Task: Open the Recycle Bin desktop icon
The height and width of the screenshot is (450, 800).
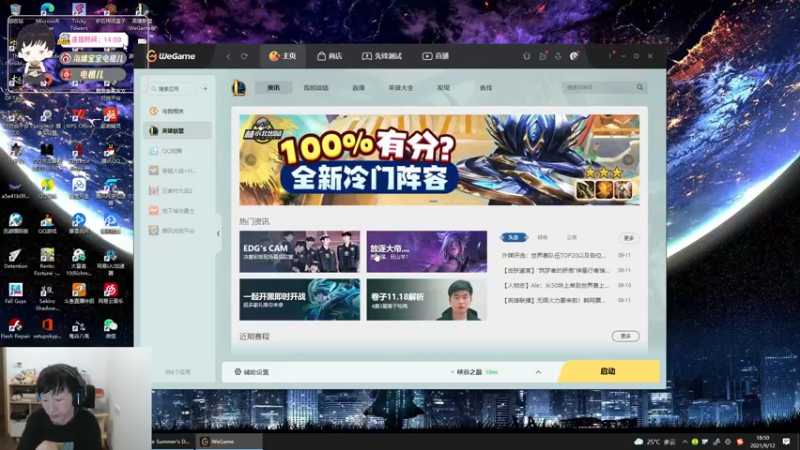Action: pos(15,13)
